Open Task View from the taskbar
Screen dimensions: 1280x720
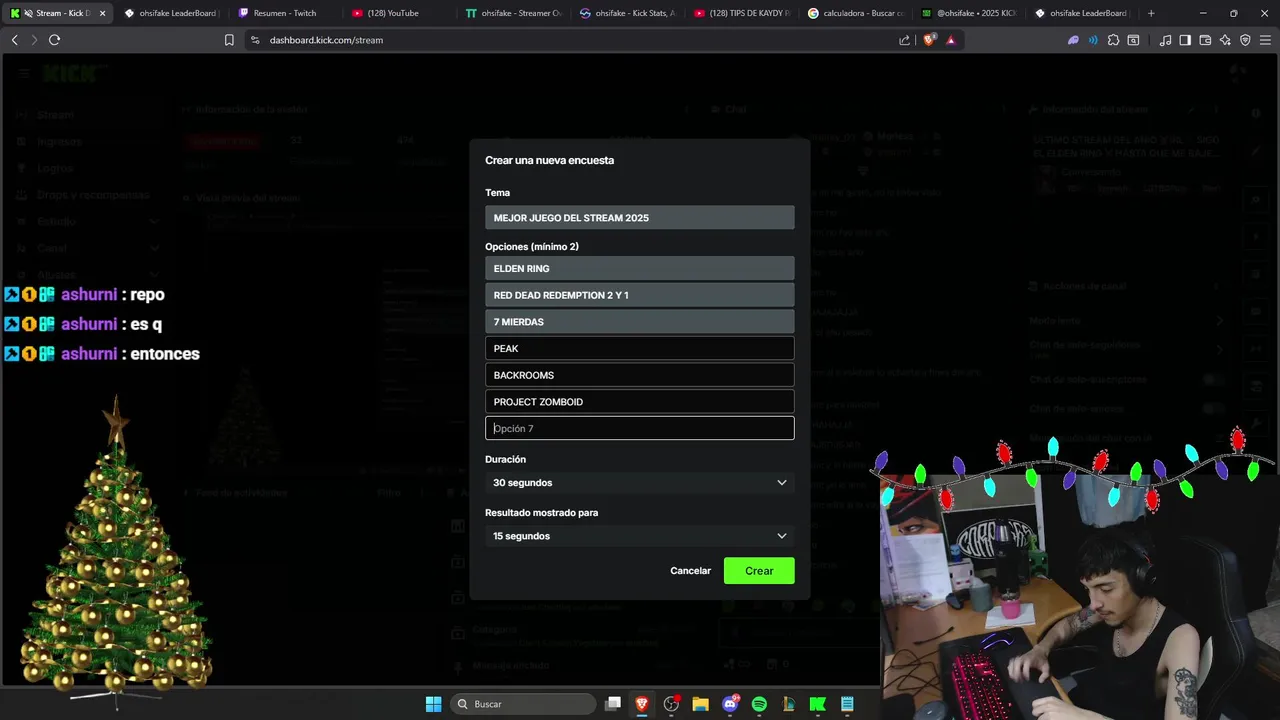click(x=613, y=704)
